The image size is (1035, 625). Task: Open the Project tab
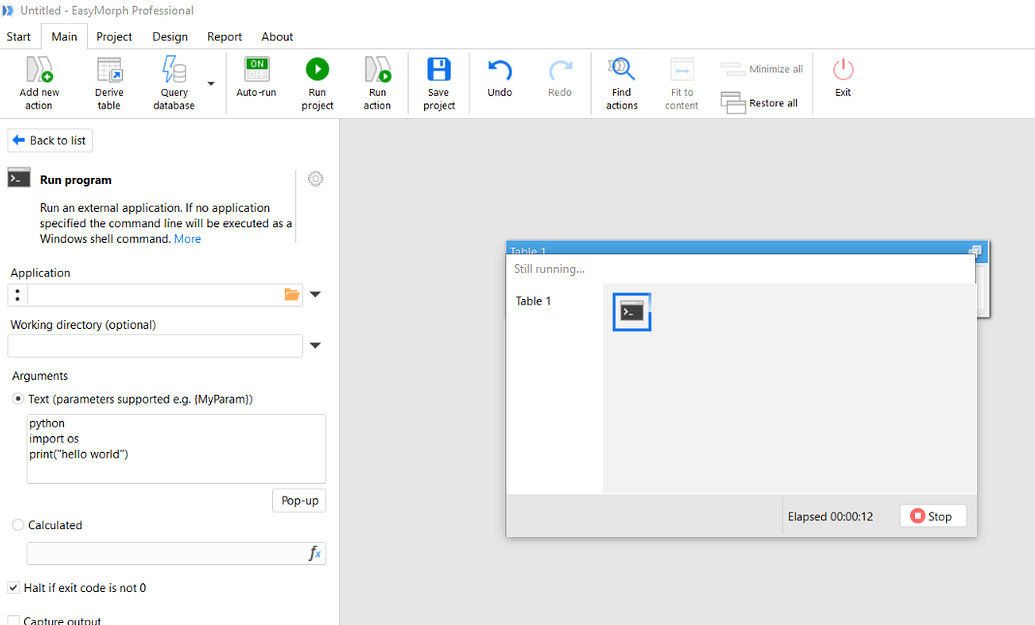[114, 37]
